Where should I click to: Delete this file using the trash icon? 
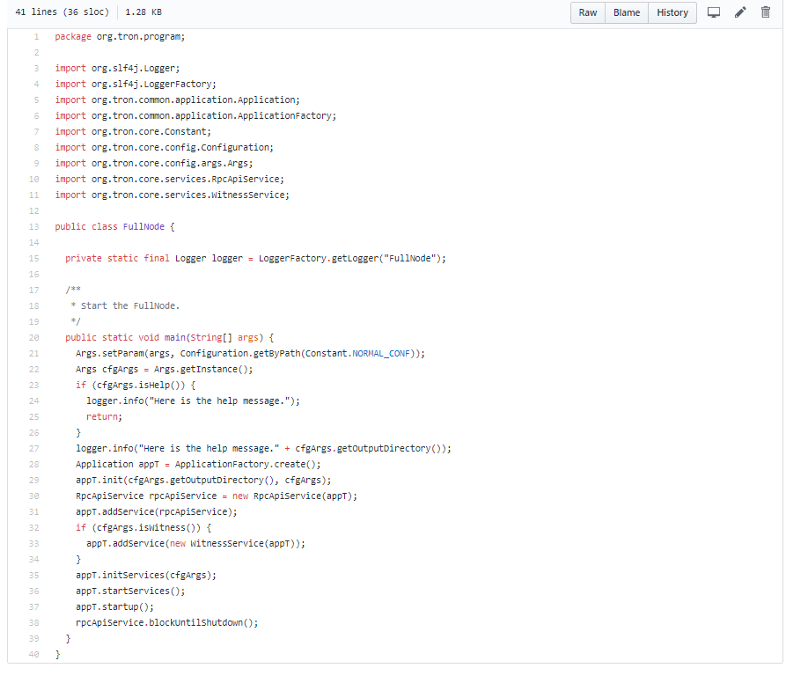tap(765, 12)
